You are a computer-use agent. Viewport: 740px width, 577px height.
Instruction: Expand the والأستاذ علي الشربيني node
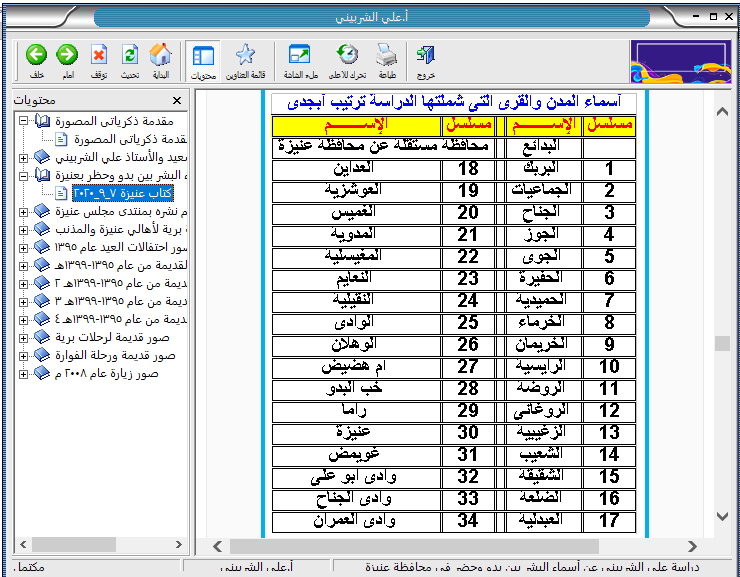23,158
